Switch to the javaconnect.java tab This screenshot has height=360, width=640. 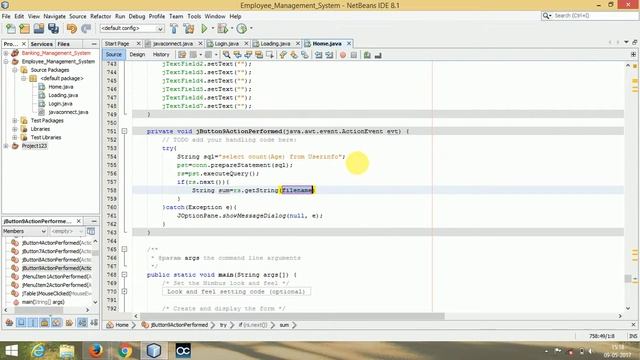click(x=173, y=44)
